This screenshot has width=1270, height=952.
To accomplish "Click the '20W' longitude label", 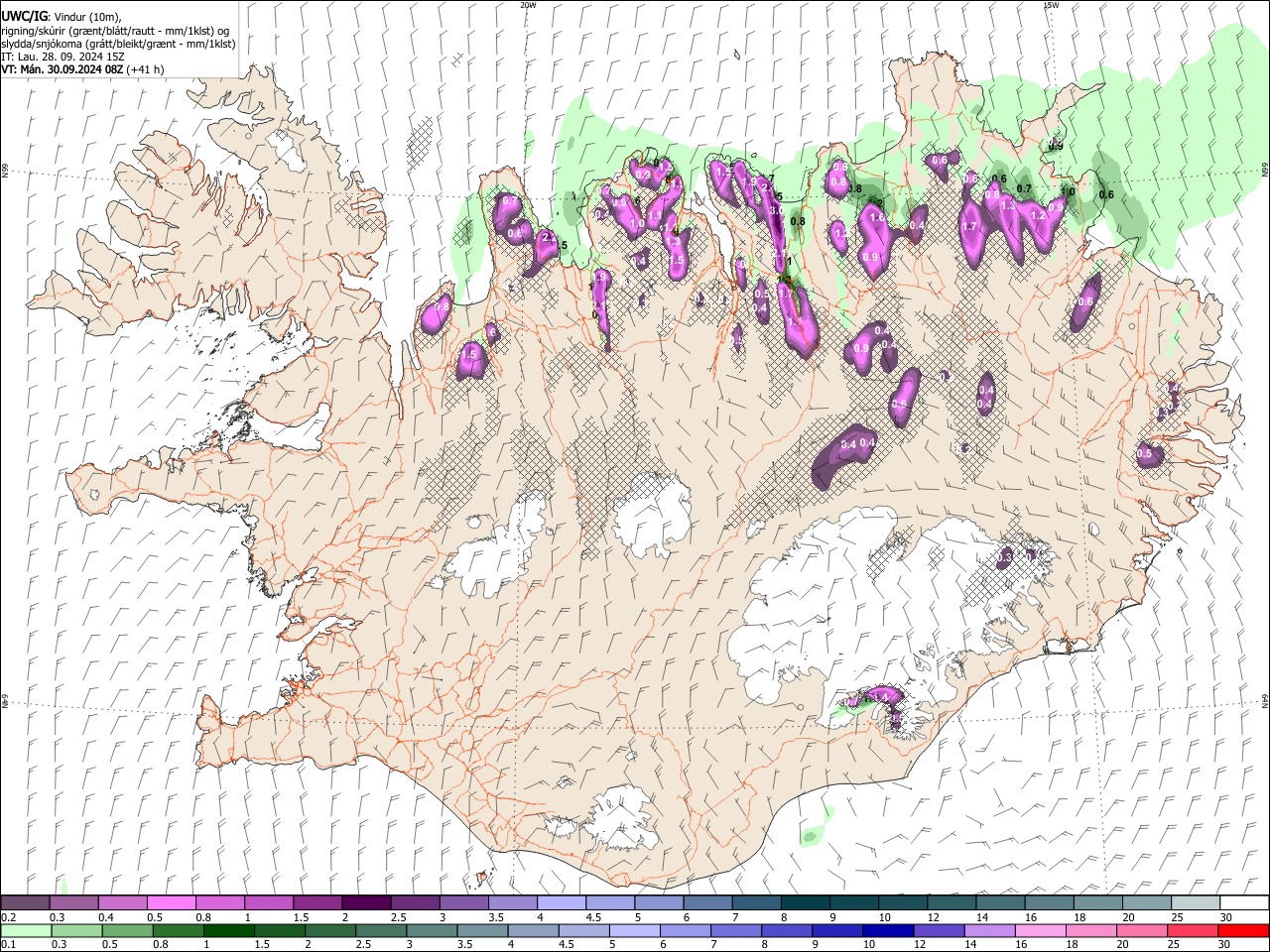I will pyautogui.click(x=529, y=5).
